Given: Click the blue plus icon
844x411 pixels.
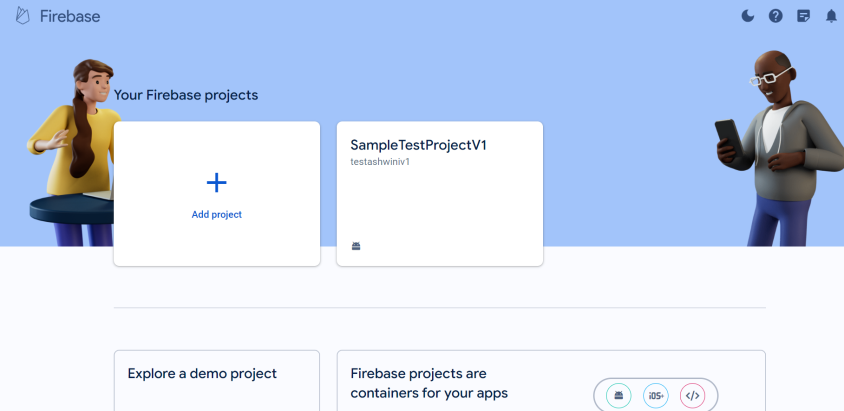Looking at the screenshot, I should click(216, 183).
